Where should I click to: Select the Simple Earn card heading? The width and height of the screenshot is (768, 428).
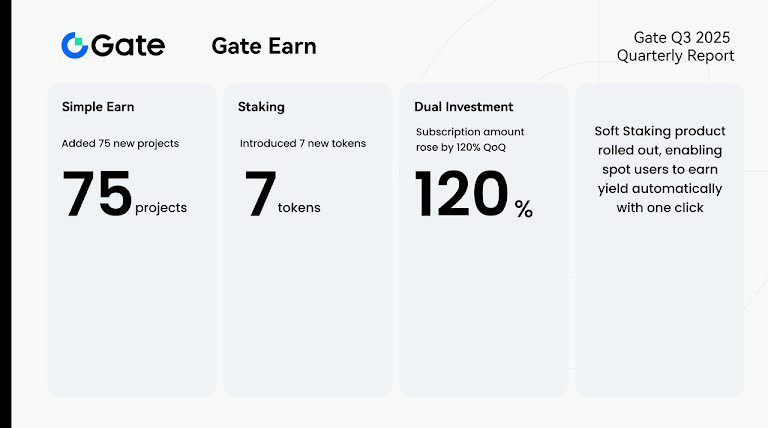click(98, 106)
